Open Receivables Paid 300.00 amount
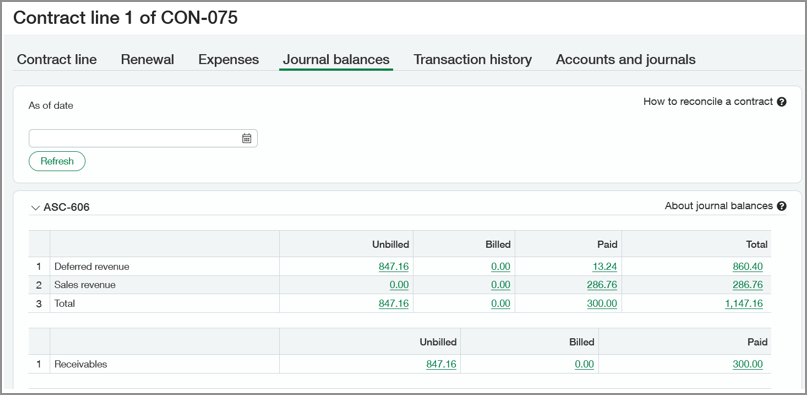This screenshot has height=395, width=807. 748,364
